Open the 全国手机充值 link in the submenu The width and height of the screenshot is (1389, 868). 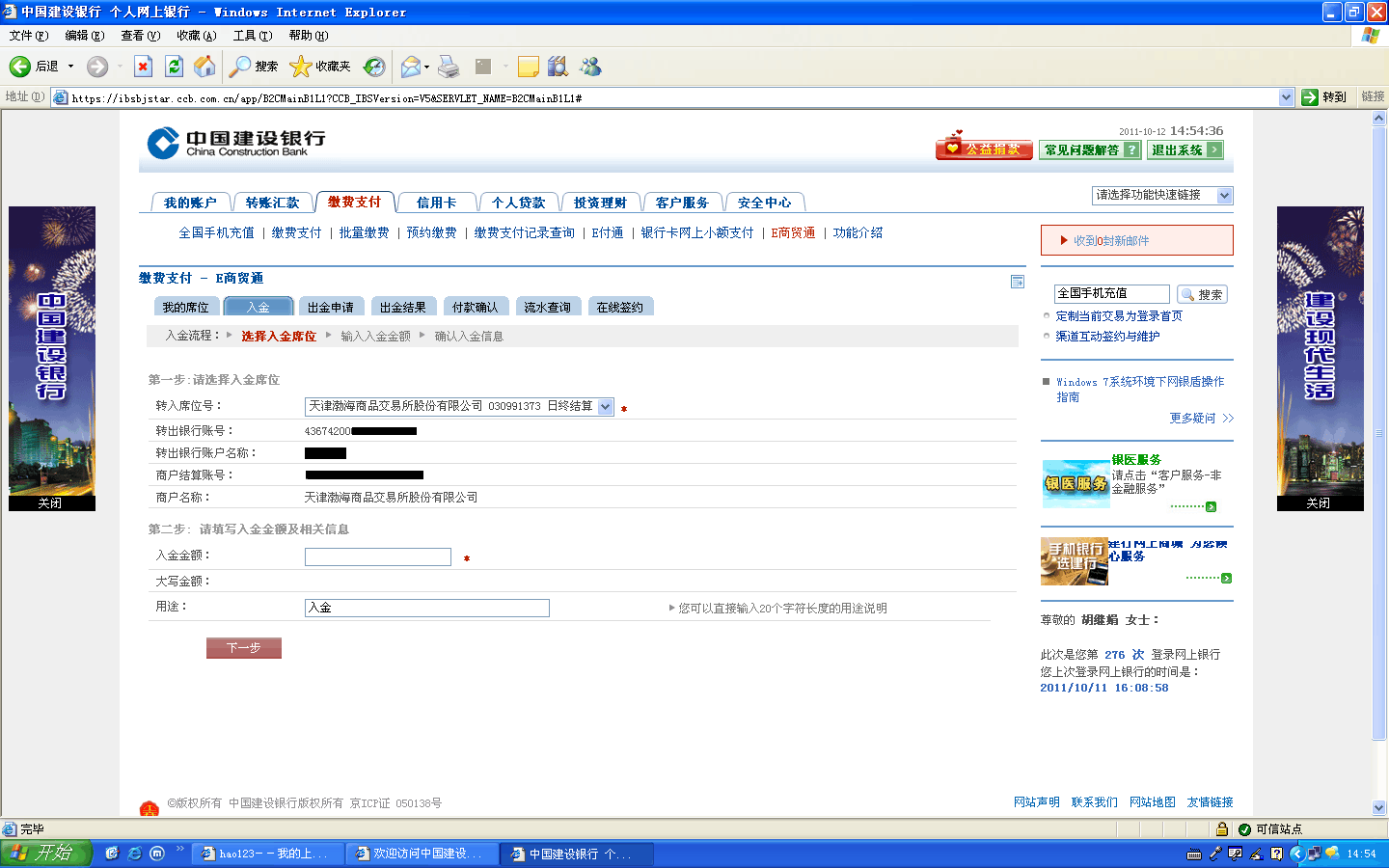click(216, 233)
